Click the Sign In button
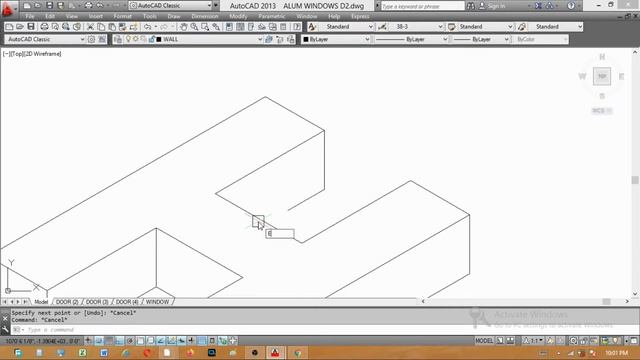Image resolution: width=640 pixels, height=360 pixels. (493, 6)
